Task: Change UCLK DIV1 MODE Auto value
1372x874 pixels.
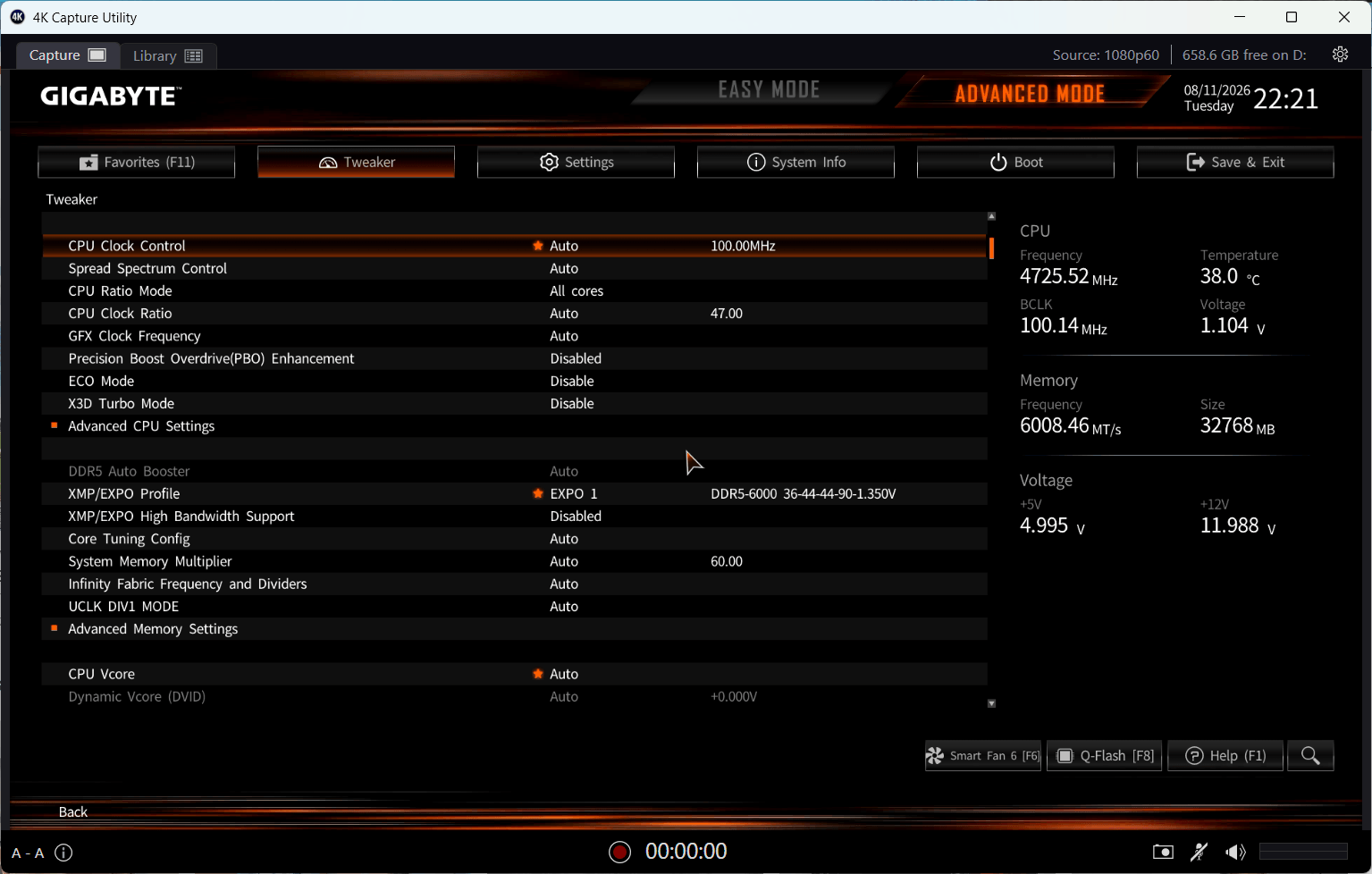Action: [564, 607]
